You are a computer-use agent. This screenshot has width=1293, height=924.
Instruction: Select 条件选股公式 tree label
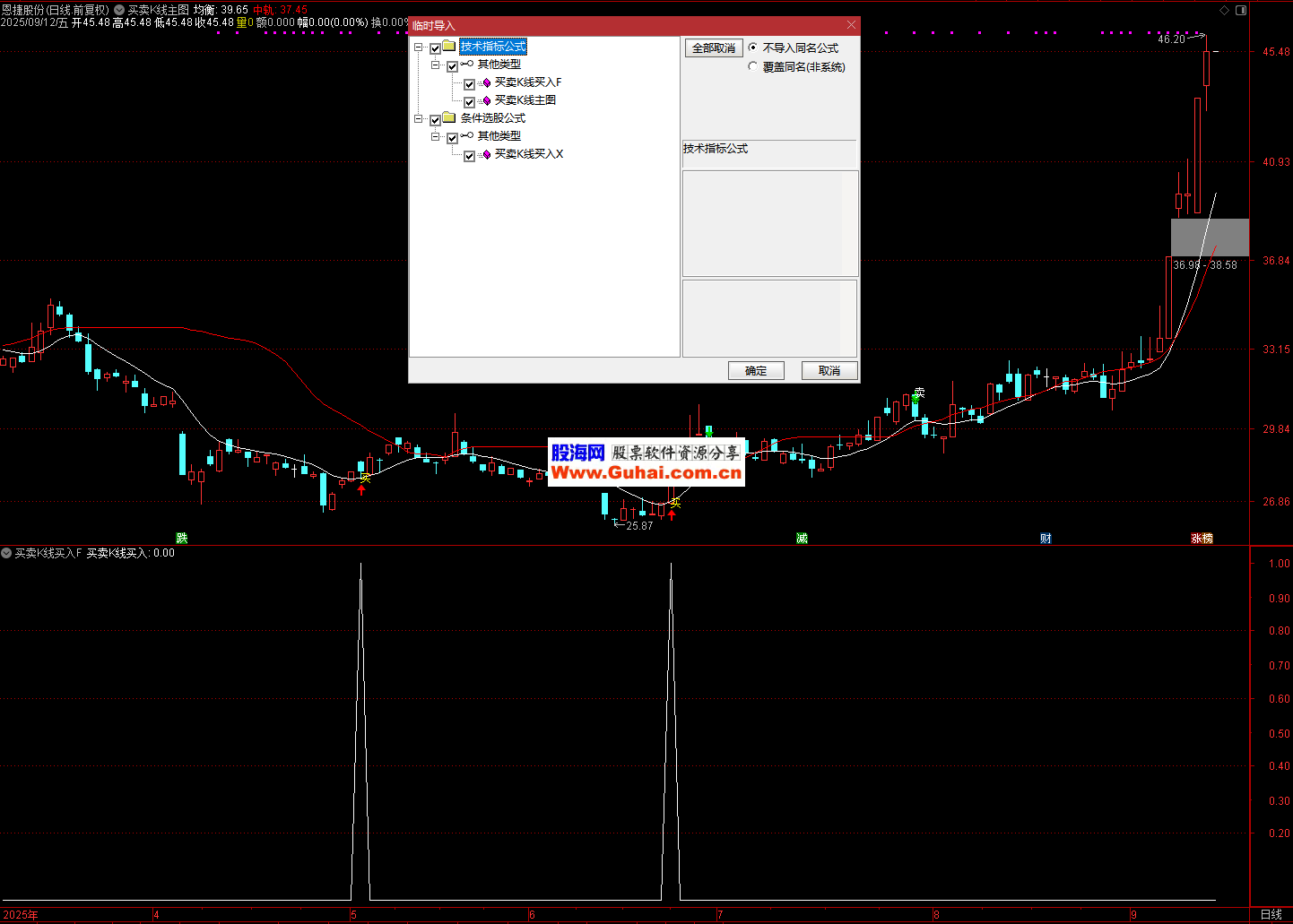tap(493, 118)
